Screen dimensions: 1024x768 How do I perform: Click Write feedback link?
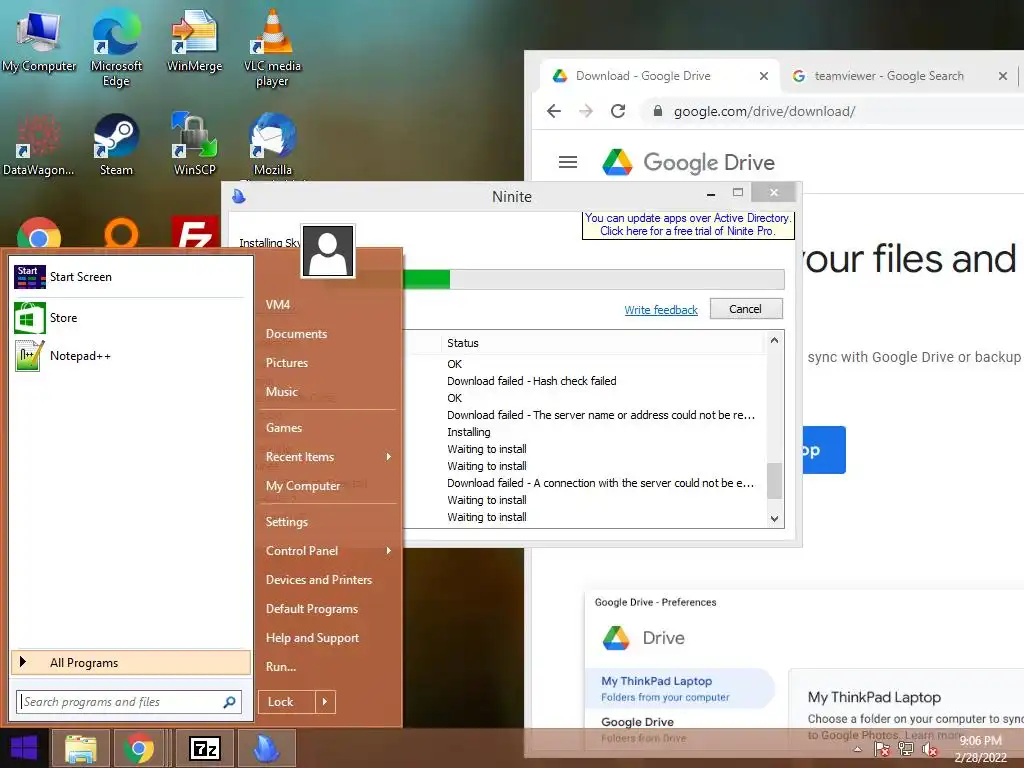click(x=661, y=310)
